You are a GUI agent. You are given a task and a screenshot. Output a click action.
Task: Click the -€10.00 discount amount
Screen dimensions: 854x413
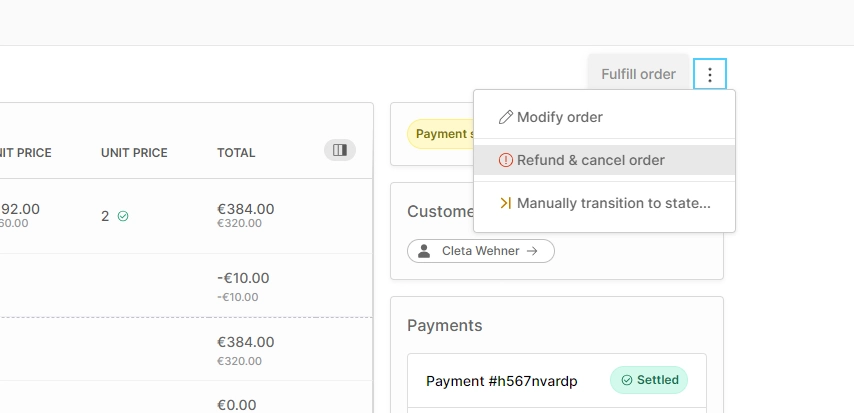(243, 278)
